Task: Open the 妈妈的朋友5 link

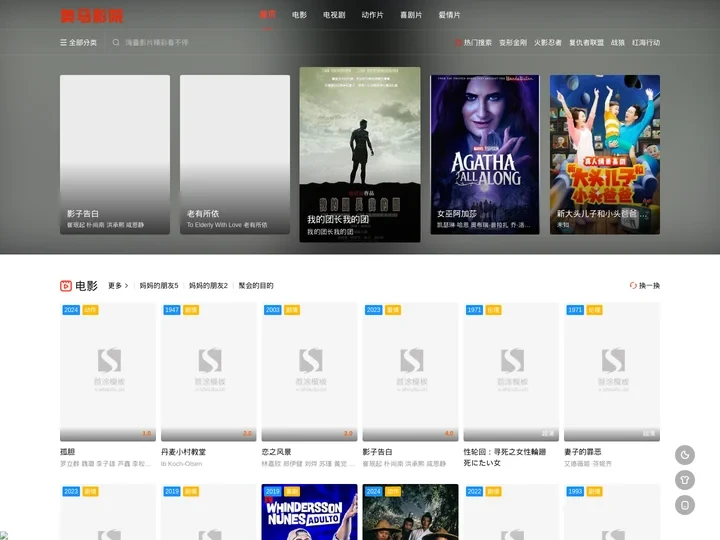Action: click(159, 286)
